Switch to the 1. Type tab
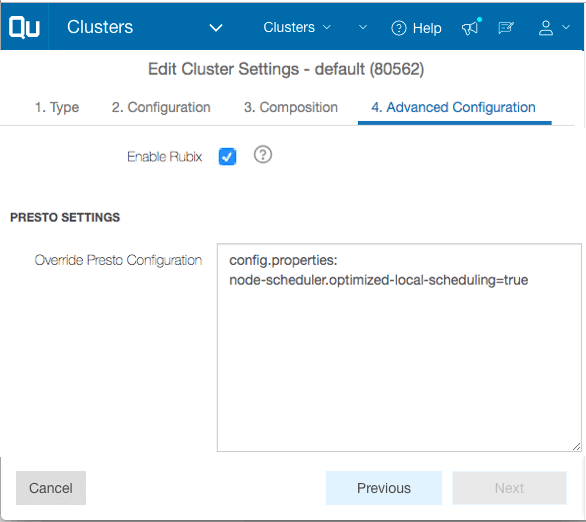586x522 pixels. 57,108
